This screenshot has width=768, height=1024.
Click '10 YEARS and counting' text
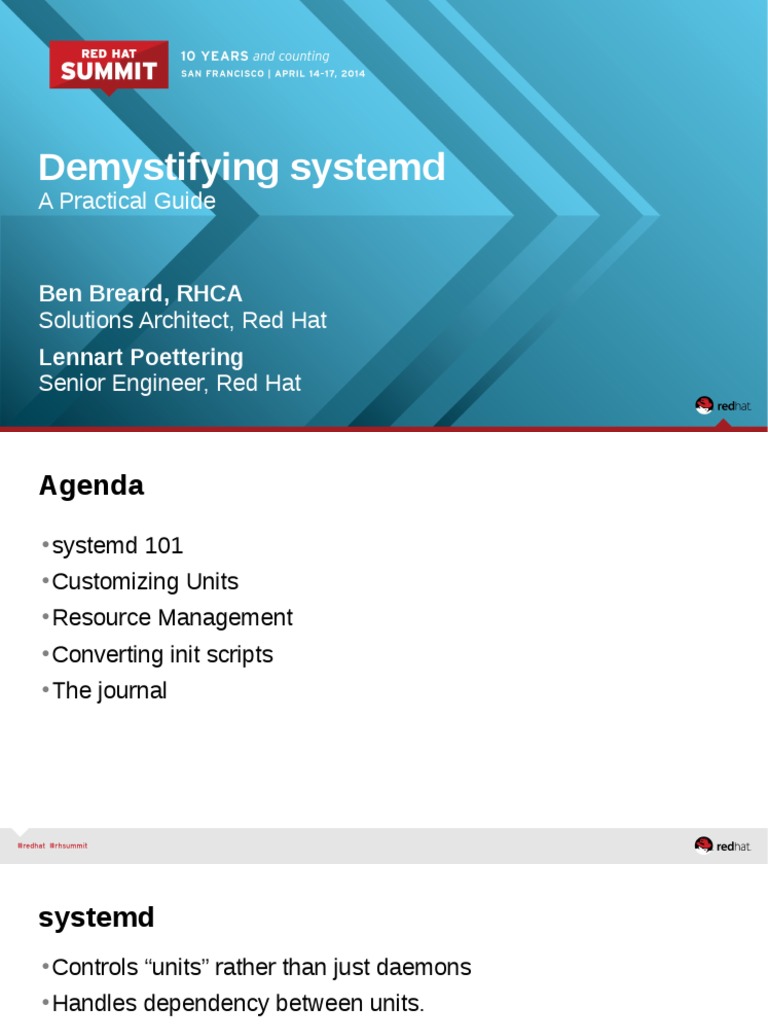(x=255, y=56)
